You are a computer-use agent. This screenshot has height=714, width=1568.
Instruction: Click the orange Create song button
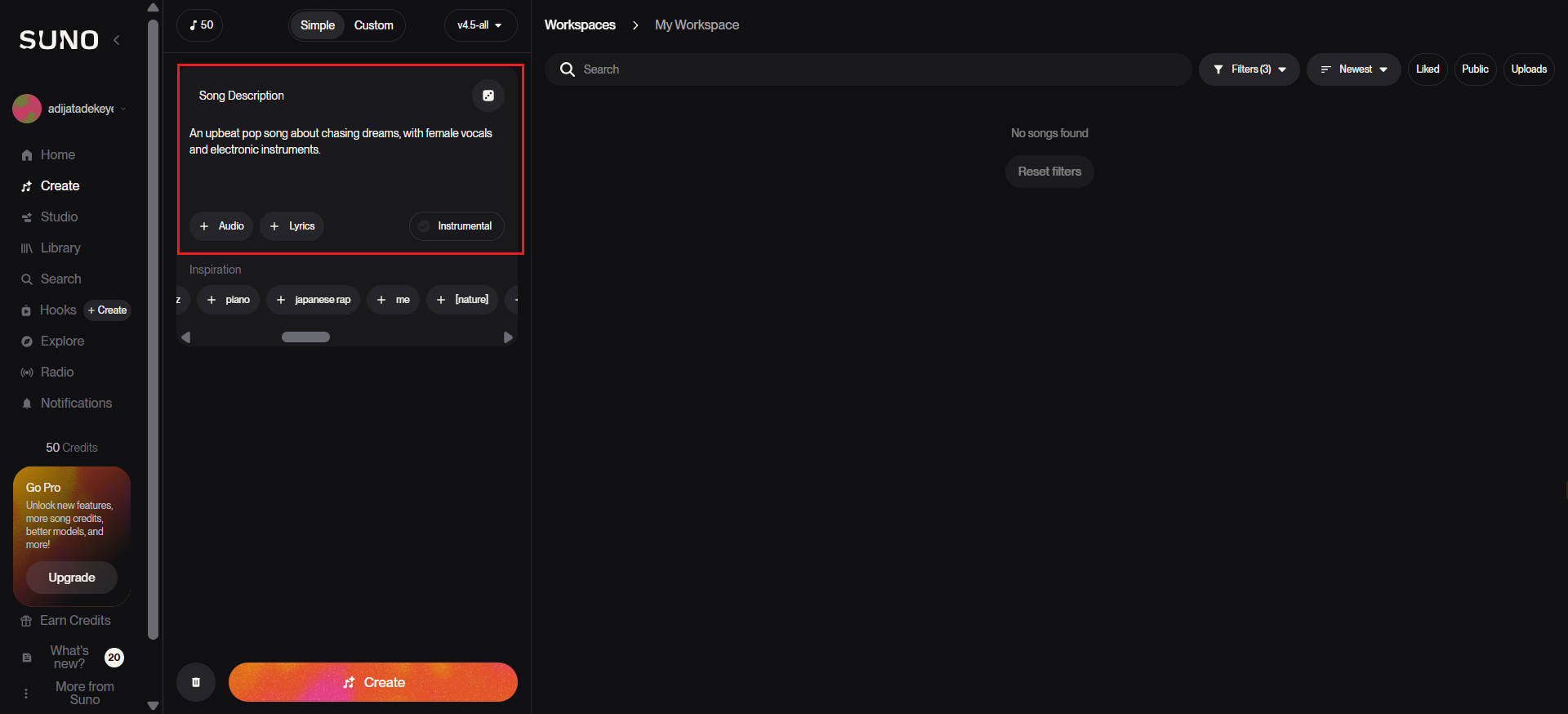[373, 682]
